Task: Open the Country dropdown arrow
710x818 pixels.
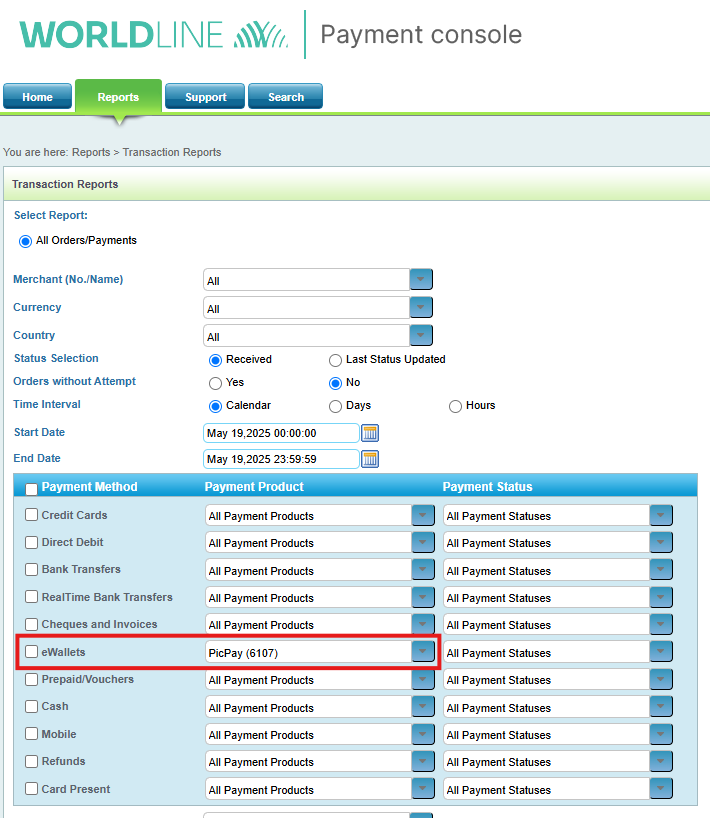Action: point(422,336)
